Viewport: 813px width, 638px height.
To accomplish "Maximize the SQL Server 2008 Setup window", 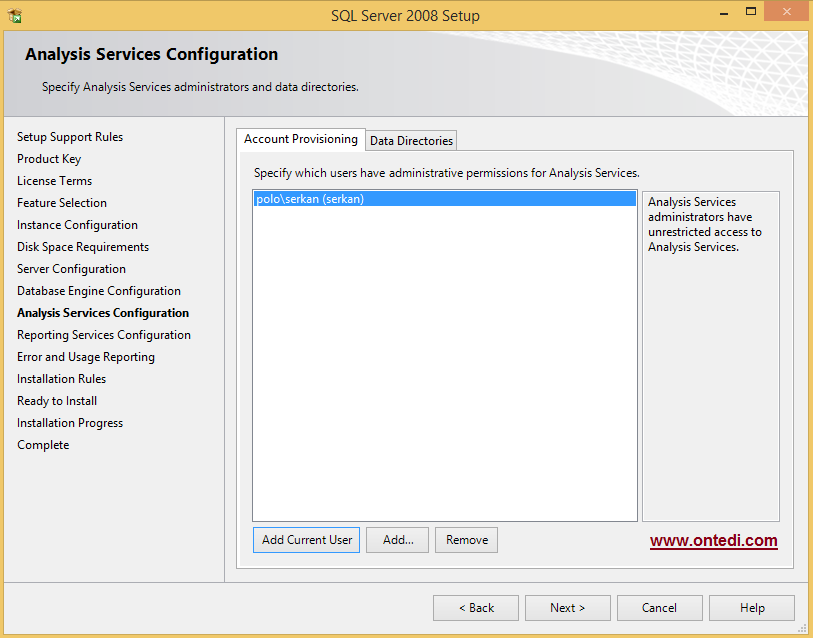I will point(750,12).
